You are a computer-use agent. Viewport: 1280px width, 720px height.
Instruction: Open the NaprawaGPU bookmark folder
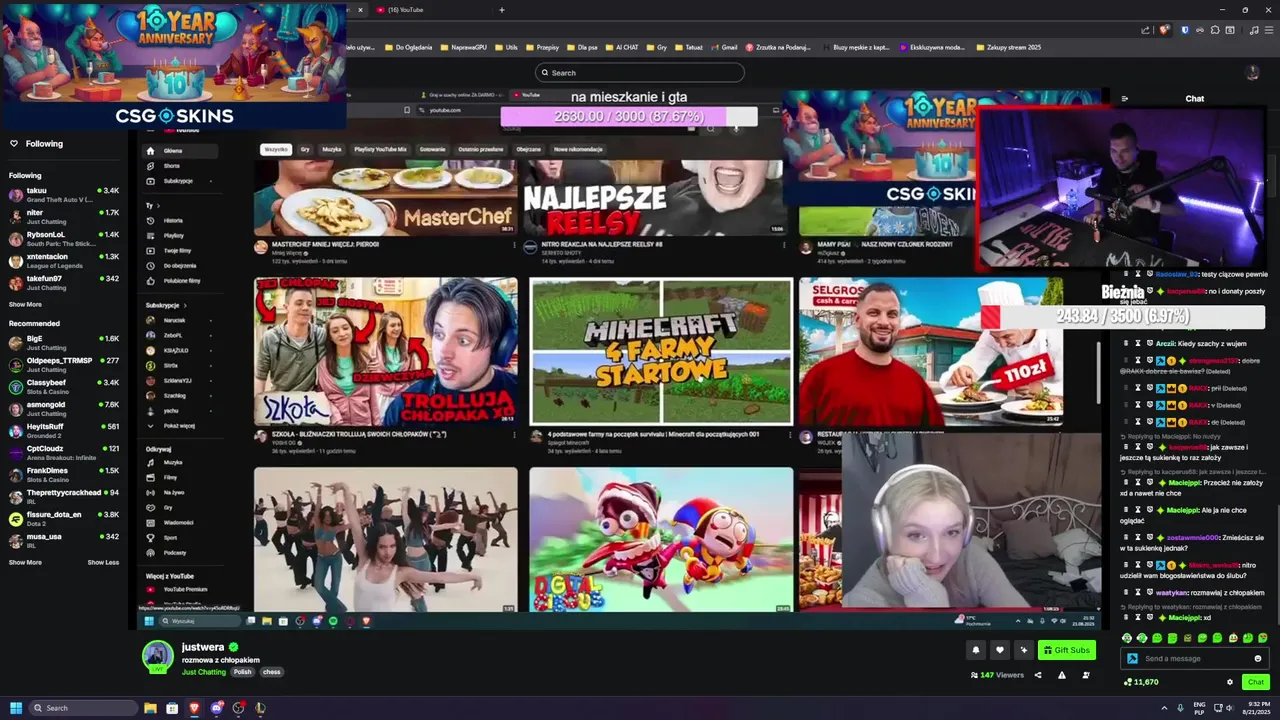(x=464, y=47)
